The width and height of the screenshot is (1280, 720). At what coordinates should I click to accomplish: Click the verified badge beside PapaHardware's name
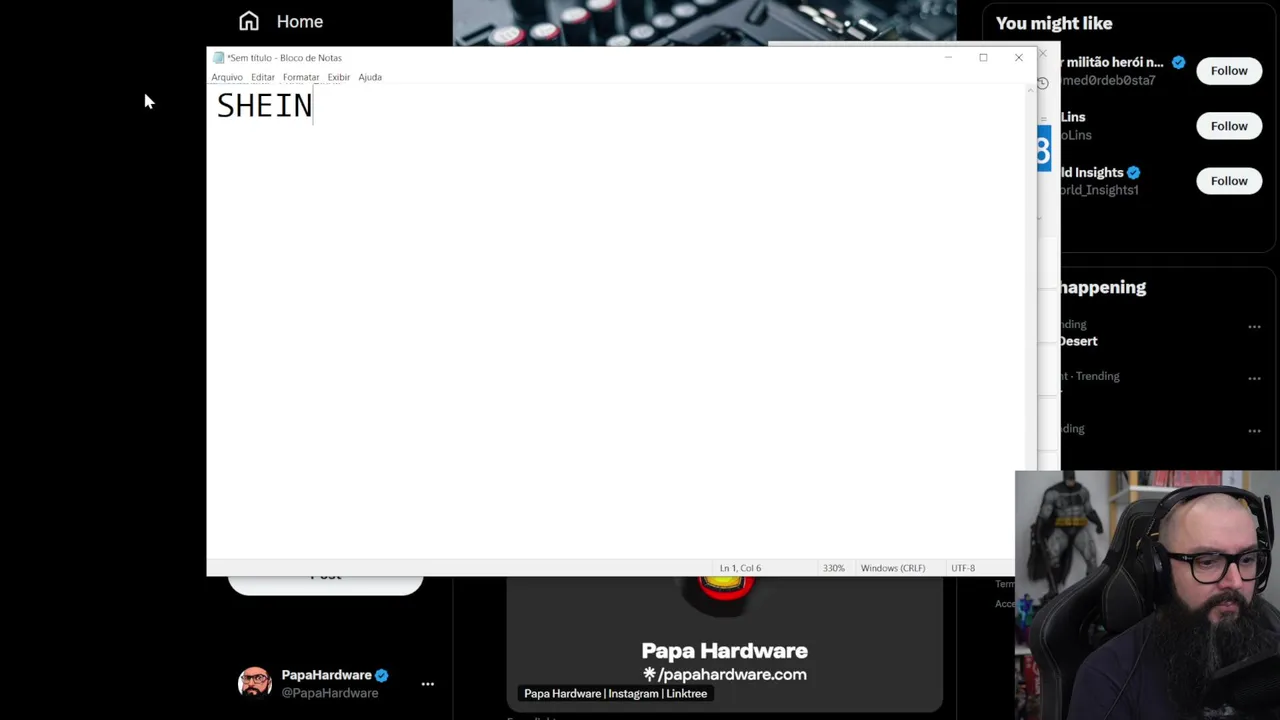[x=382, y=675]
